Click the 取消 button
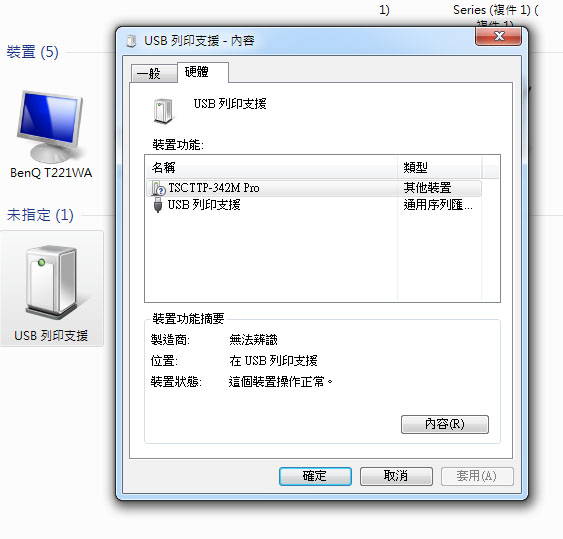This screenshot has height=539, width=563. tap(396, 476)
